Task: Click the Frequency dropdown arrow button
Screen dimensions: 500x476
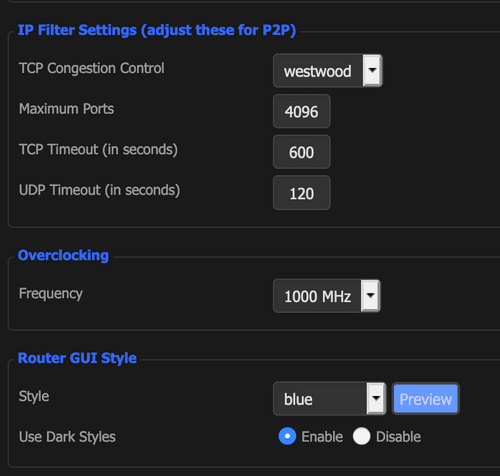Action: click(x=370, y=296)
